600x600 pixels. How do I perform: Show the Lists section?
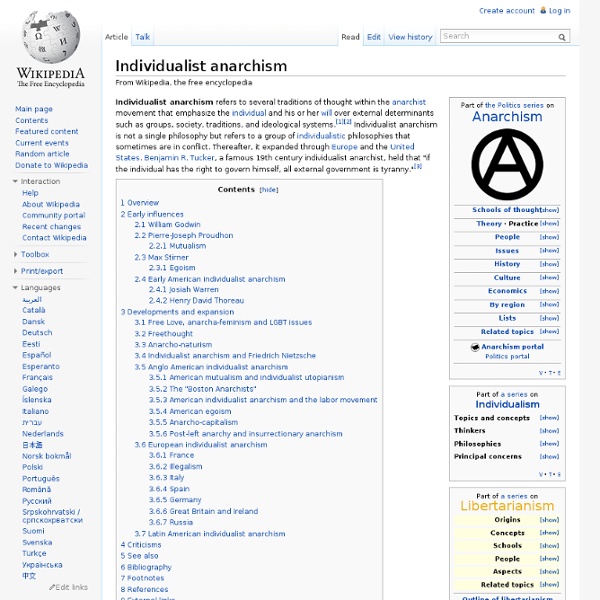pos(549,318)
